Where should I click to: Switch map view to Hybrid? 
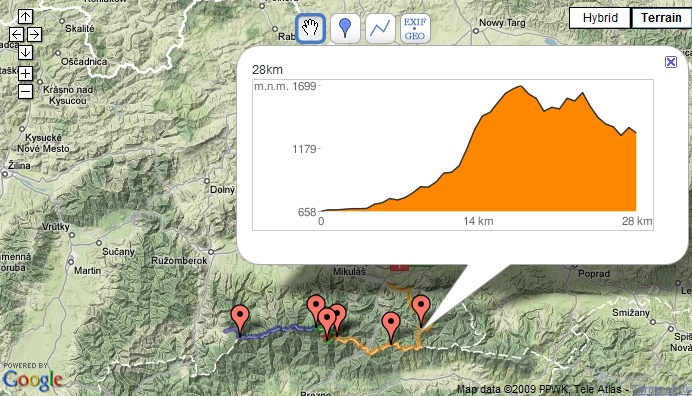click(600, 18)
